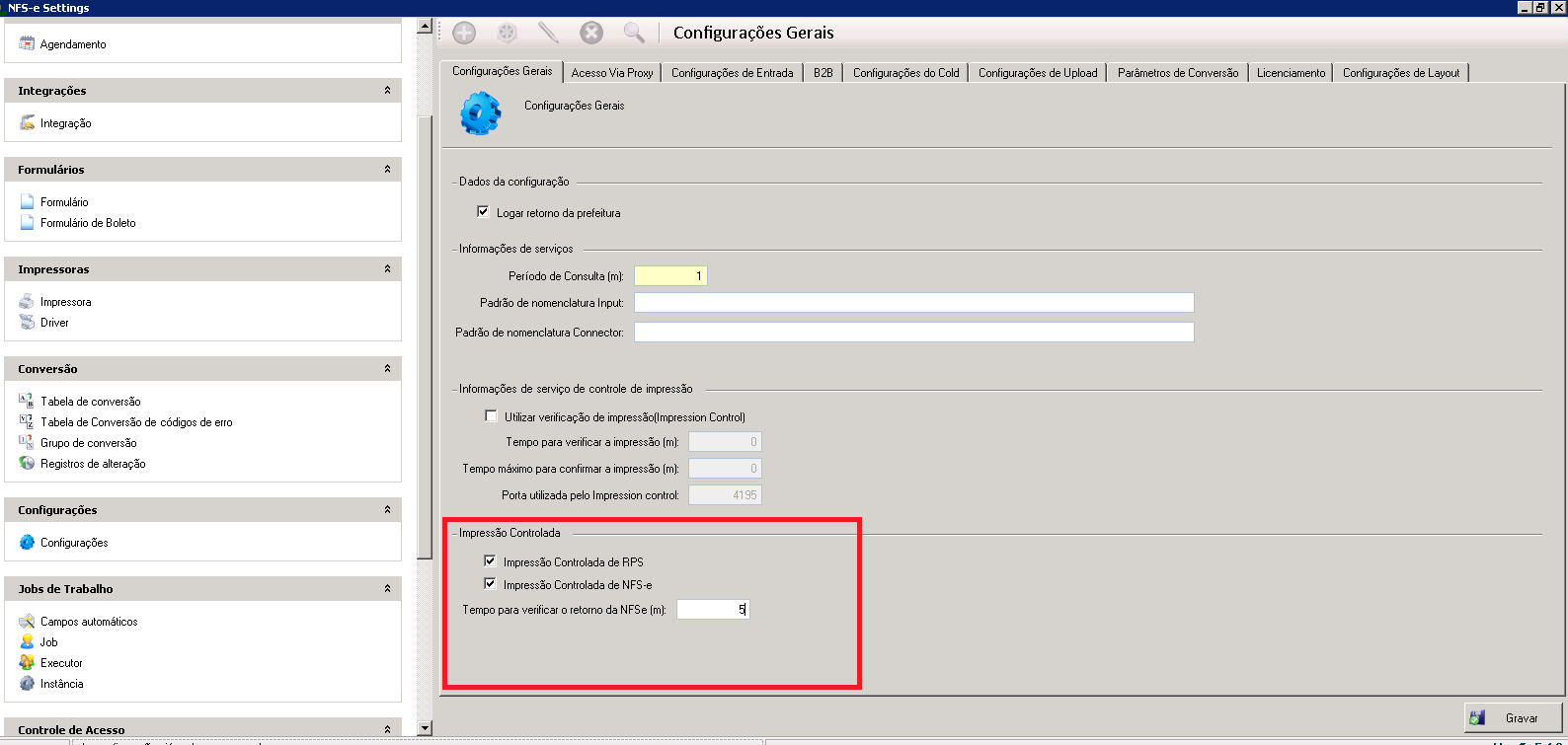
Task: Click the Formulário de Boleto icon
Action: (27, 222)
